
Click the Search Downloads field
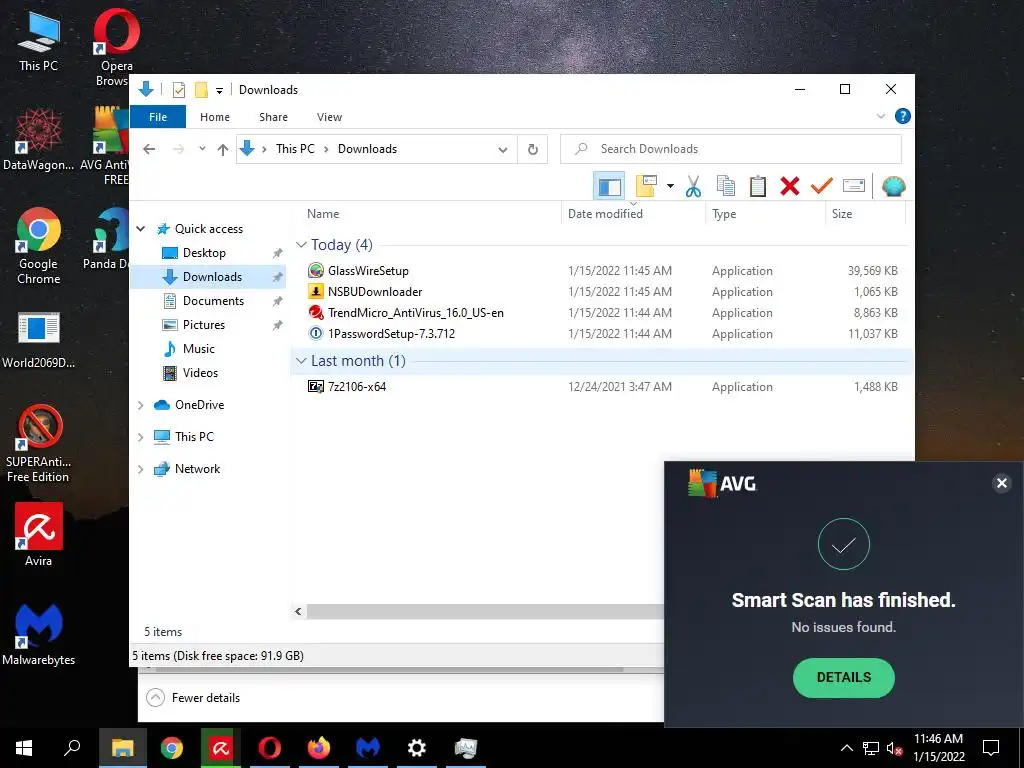731,150
